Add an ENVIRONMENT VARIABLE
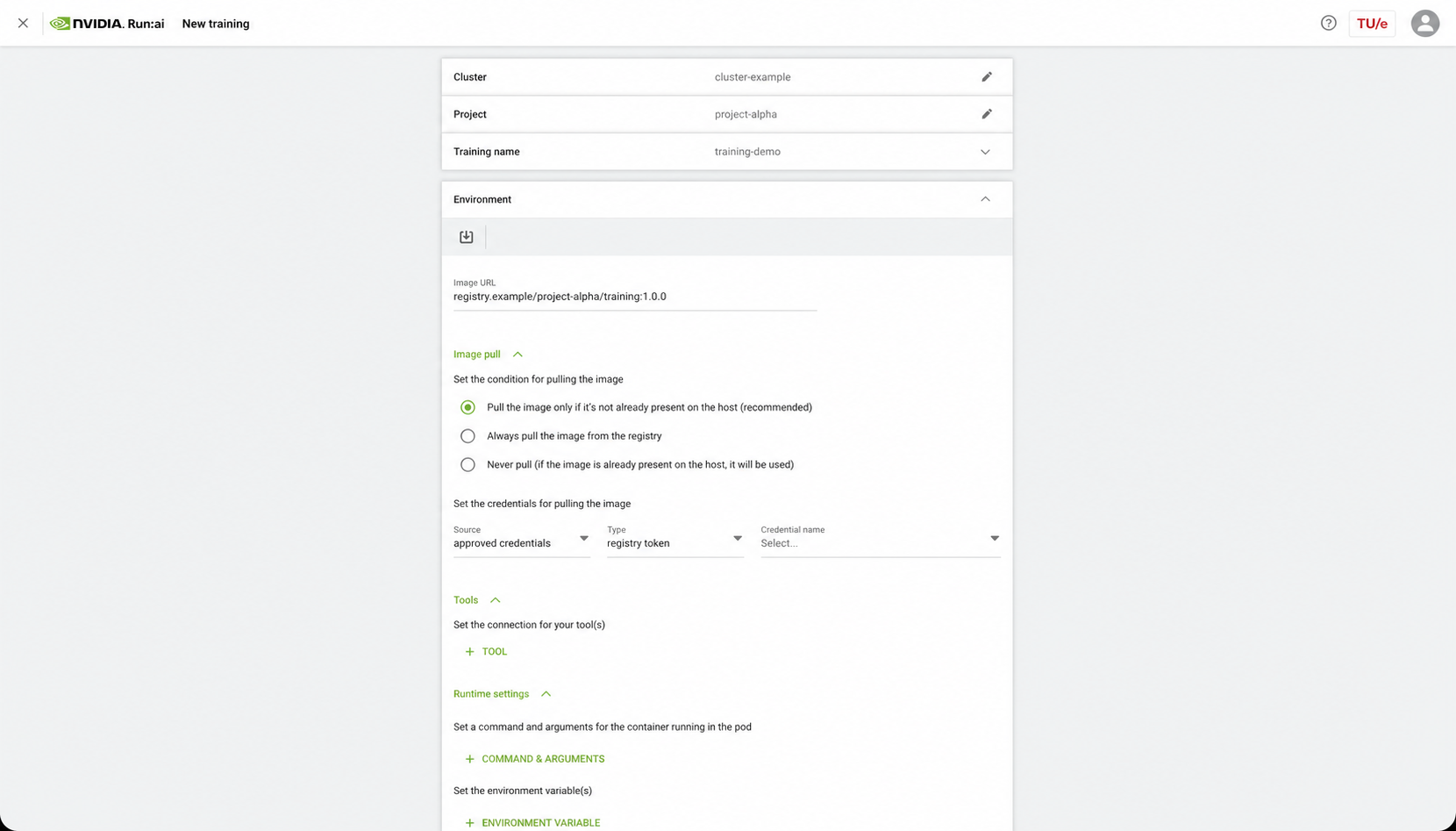This screenshot has width=1456, height=831. click(532, 823)
